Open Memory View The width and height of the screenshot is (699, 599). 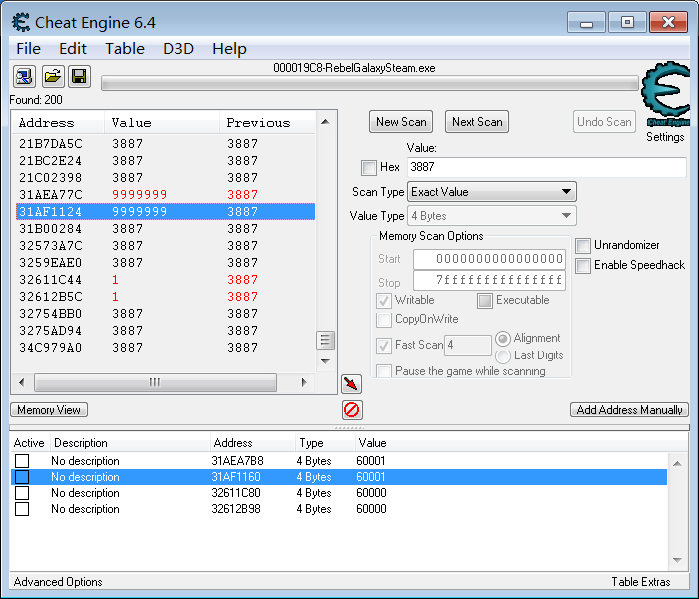tap(49, 410)
